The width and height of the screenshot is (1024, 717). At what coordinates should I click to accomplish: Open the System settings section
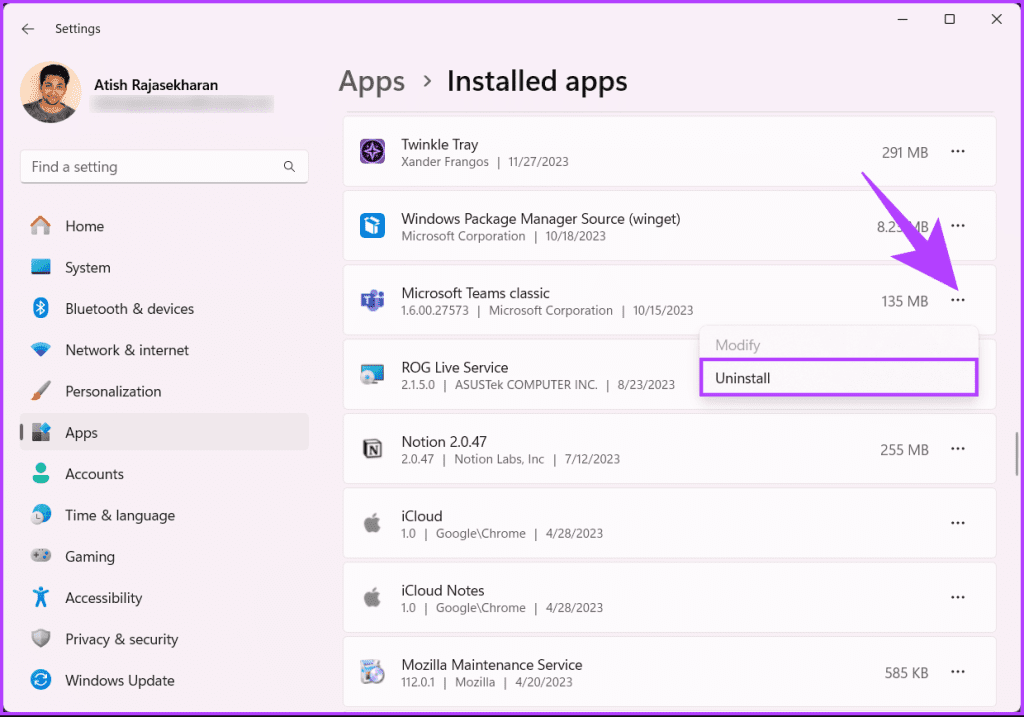click(86, 267)
